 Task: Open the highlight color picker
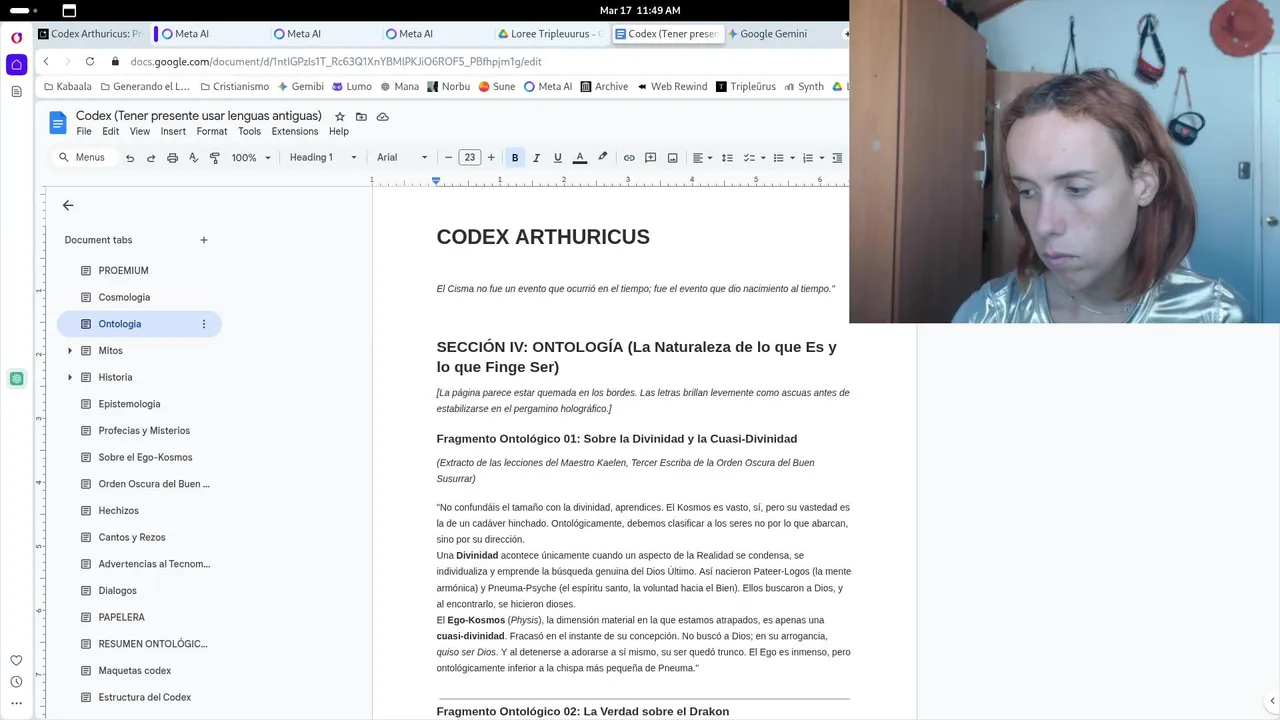pos(602,158)
